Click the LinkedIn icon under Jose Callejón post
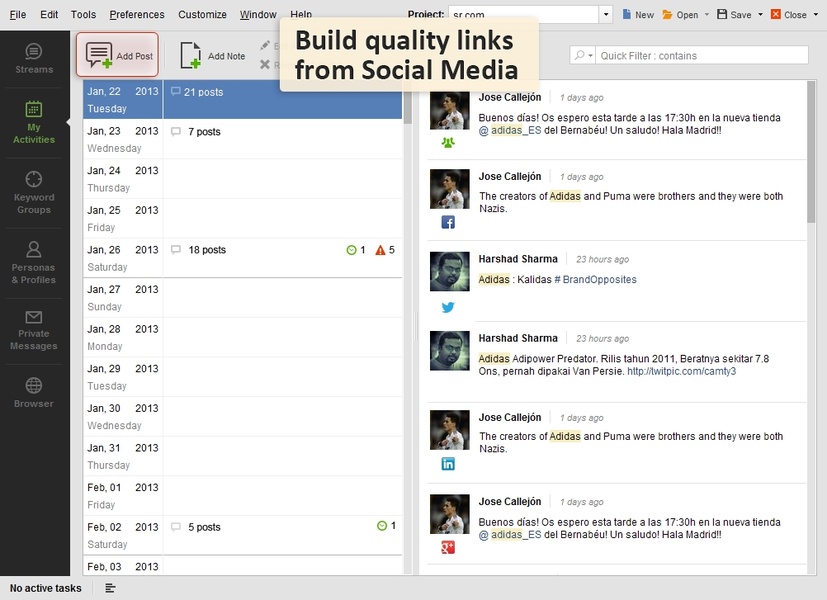 (448, 464)
